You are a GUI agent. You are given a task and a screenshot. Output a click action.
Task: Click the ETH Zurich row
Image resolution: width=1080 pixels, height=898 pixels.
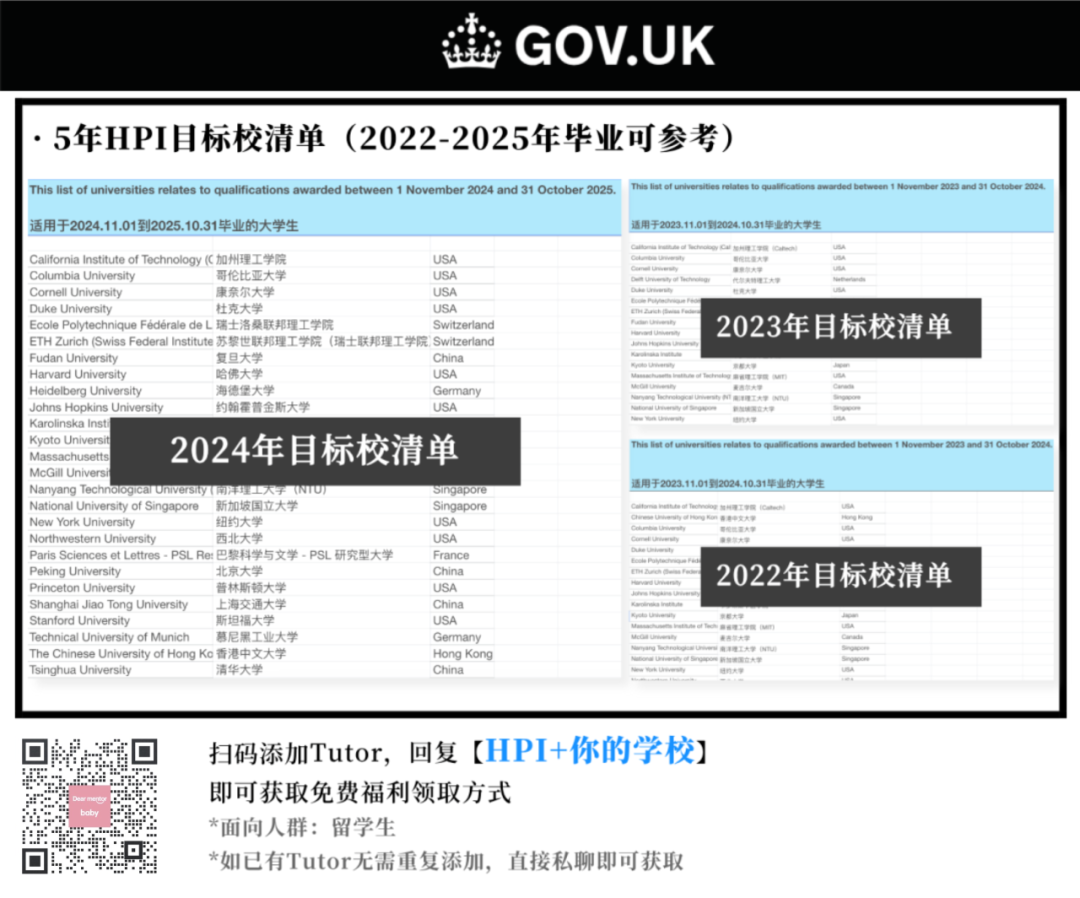coord(261,342)
